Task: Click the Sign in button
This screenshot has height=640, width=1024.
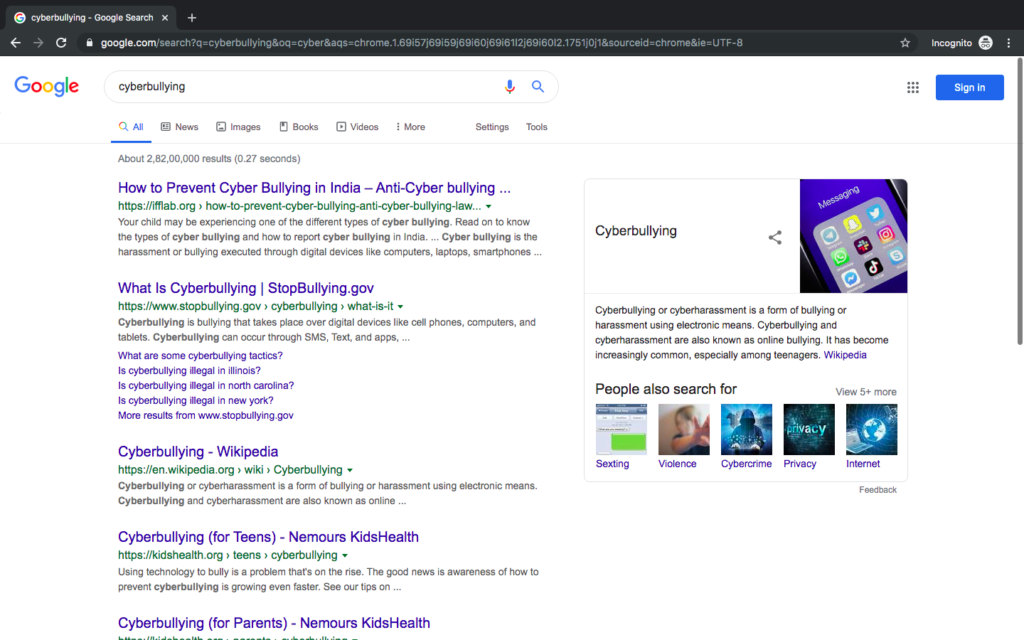Action: 969,88
